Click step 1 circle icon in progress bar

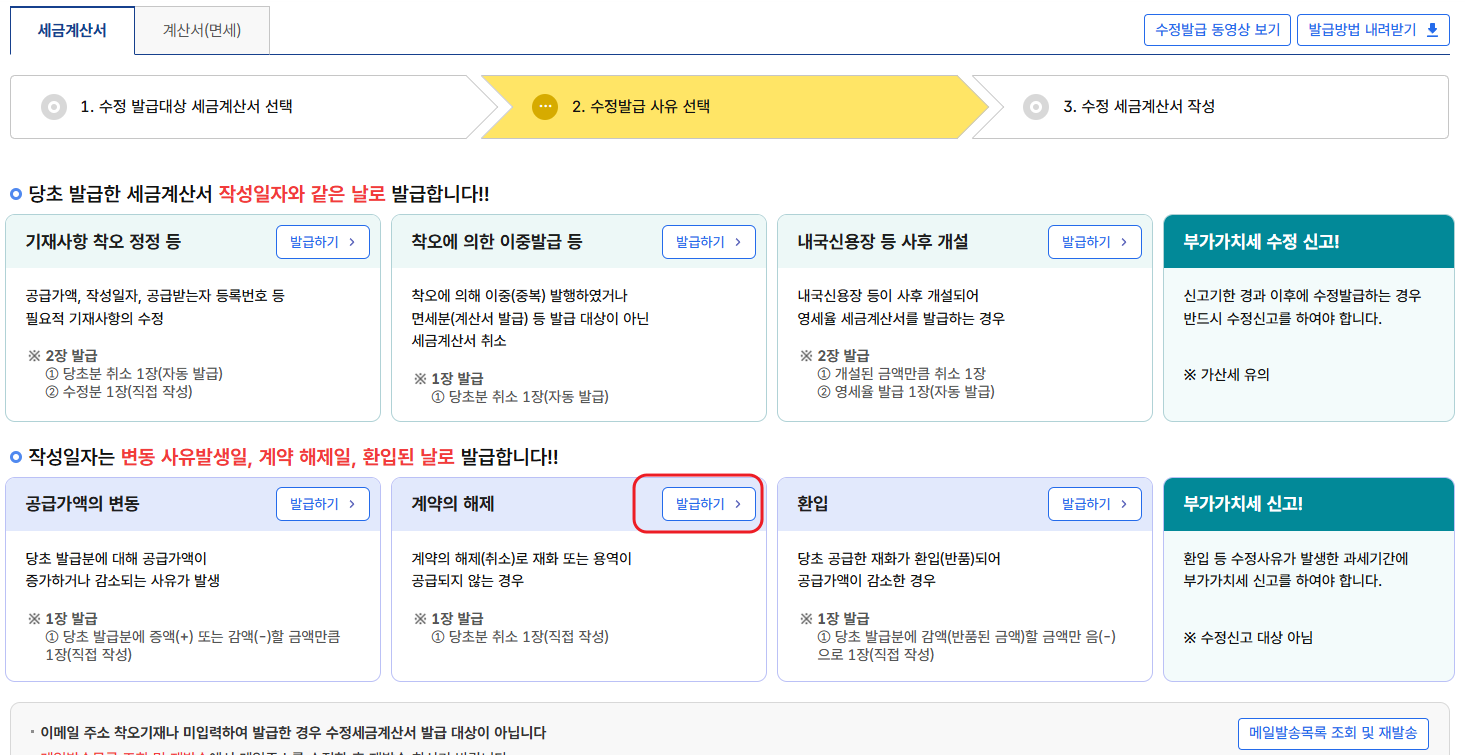(55, 108)
